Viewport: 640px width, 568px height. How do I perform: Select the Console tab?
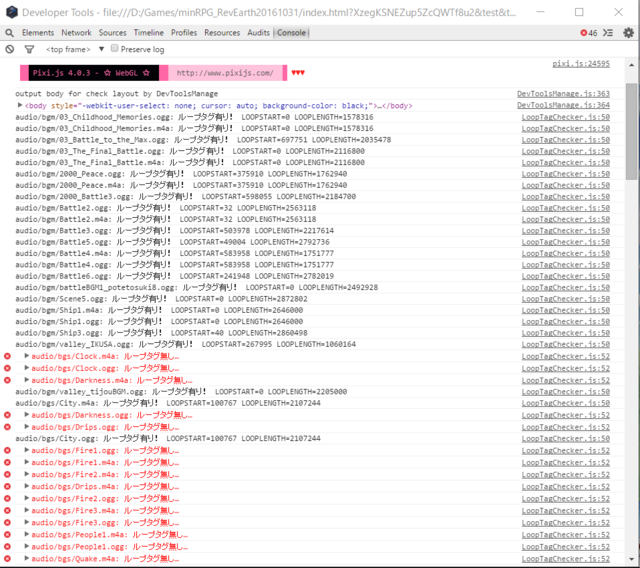(x=291, y=33)
